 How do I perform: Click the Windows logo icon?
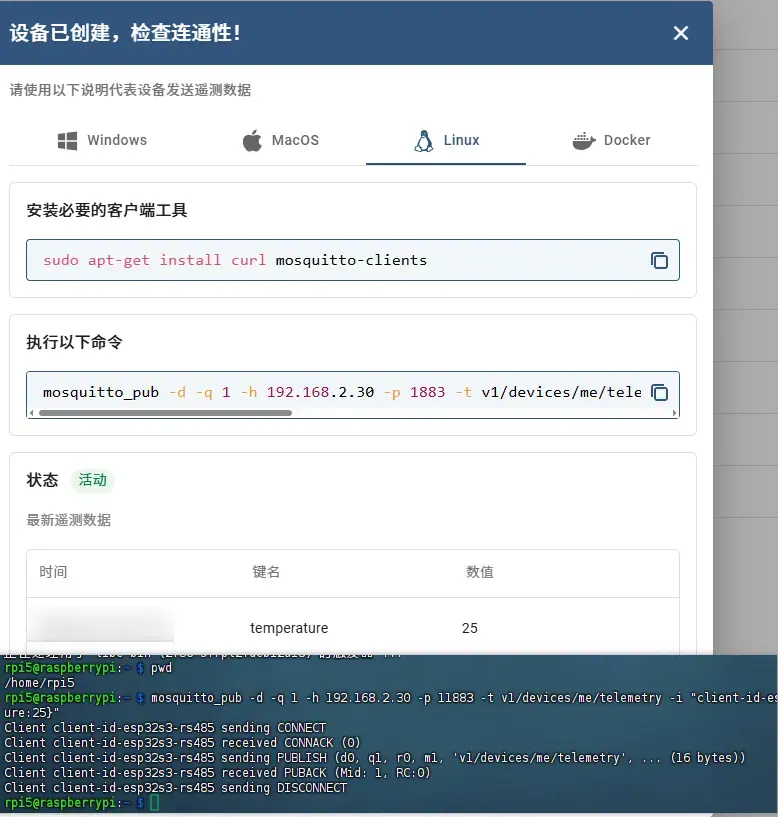coord(67,141)
